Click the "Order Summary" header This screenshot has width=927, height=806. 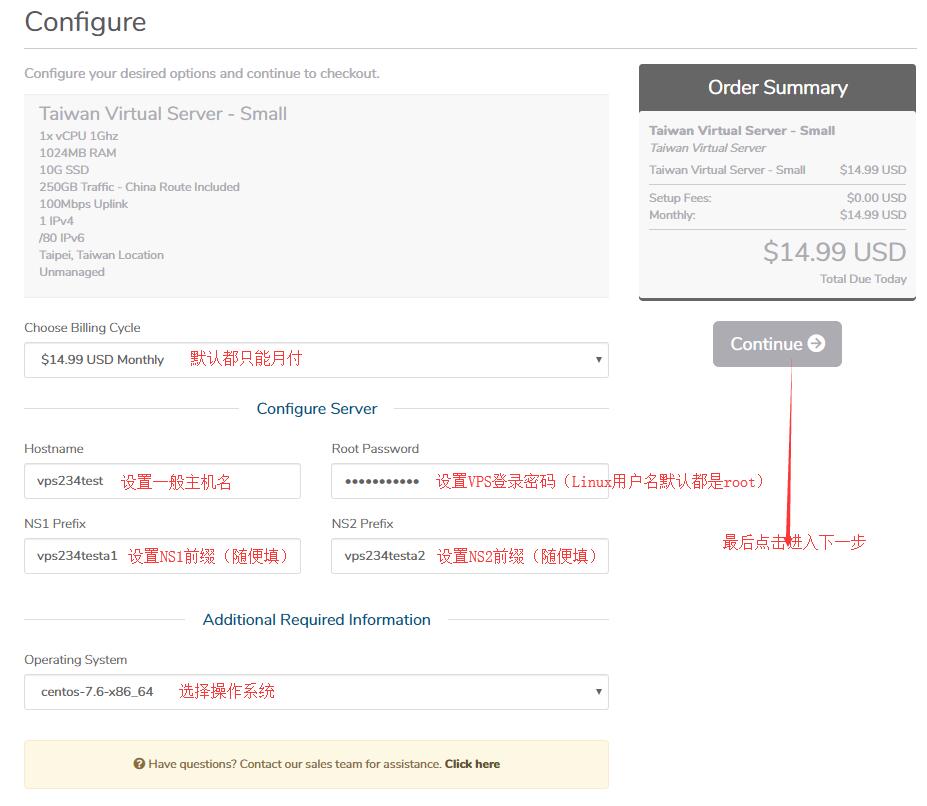point(777,88)
